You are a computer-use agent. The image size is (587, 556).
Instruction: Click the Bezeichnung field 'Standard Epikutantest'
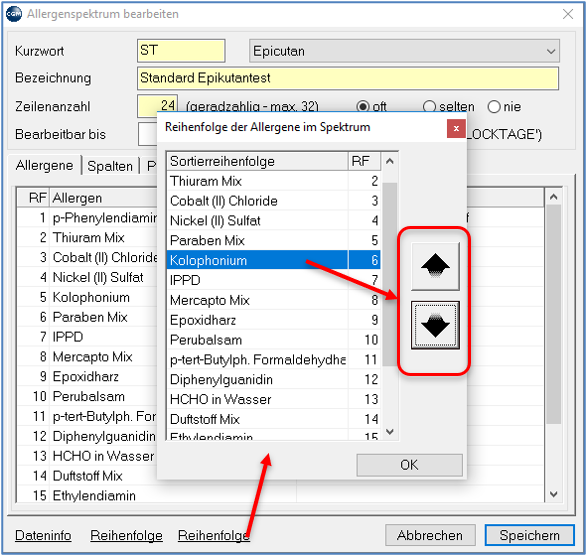click(348, 78)
